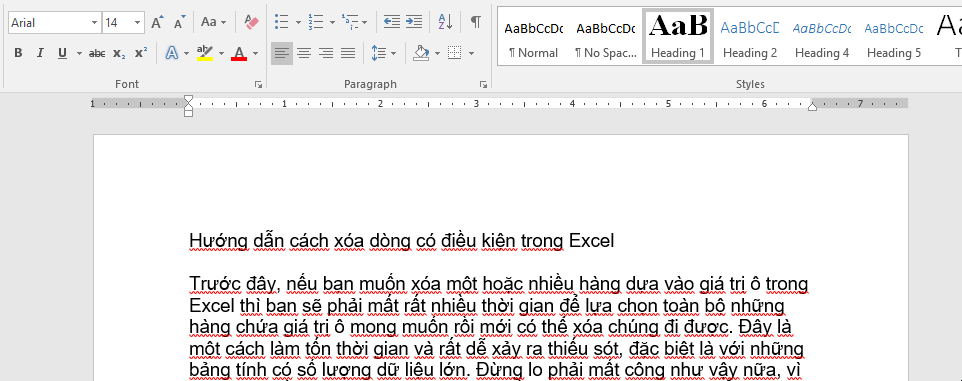Click title text 'Hướng dẫn cách xóa dòng'
The image size is (962, 381).
click(x=301, y=241)
